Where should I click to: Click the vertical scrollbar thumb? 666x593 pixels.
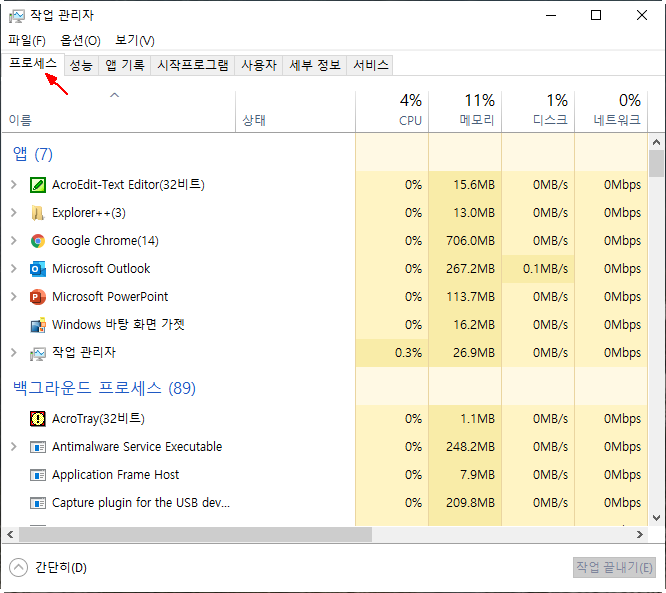click(656, 164)
